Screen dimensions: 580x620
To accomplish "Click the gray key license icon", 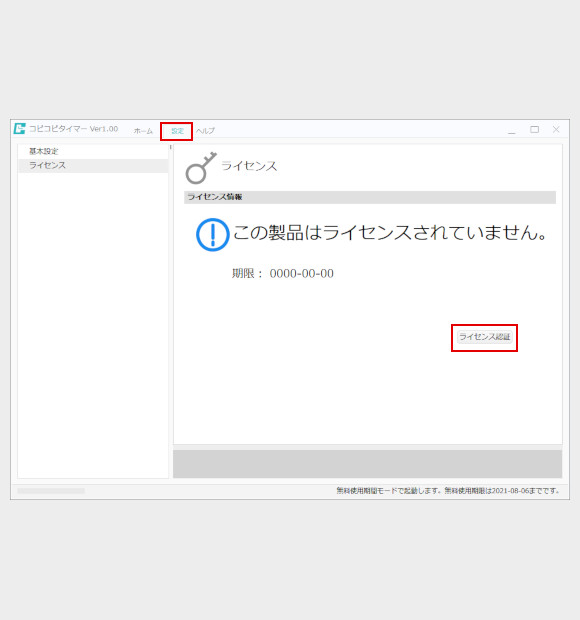I will [201, 168].
